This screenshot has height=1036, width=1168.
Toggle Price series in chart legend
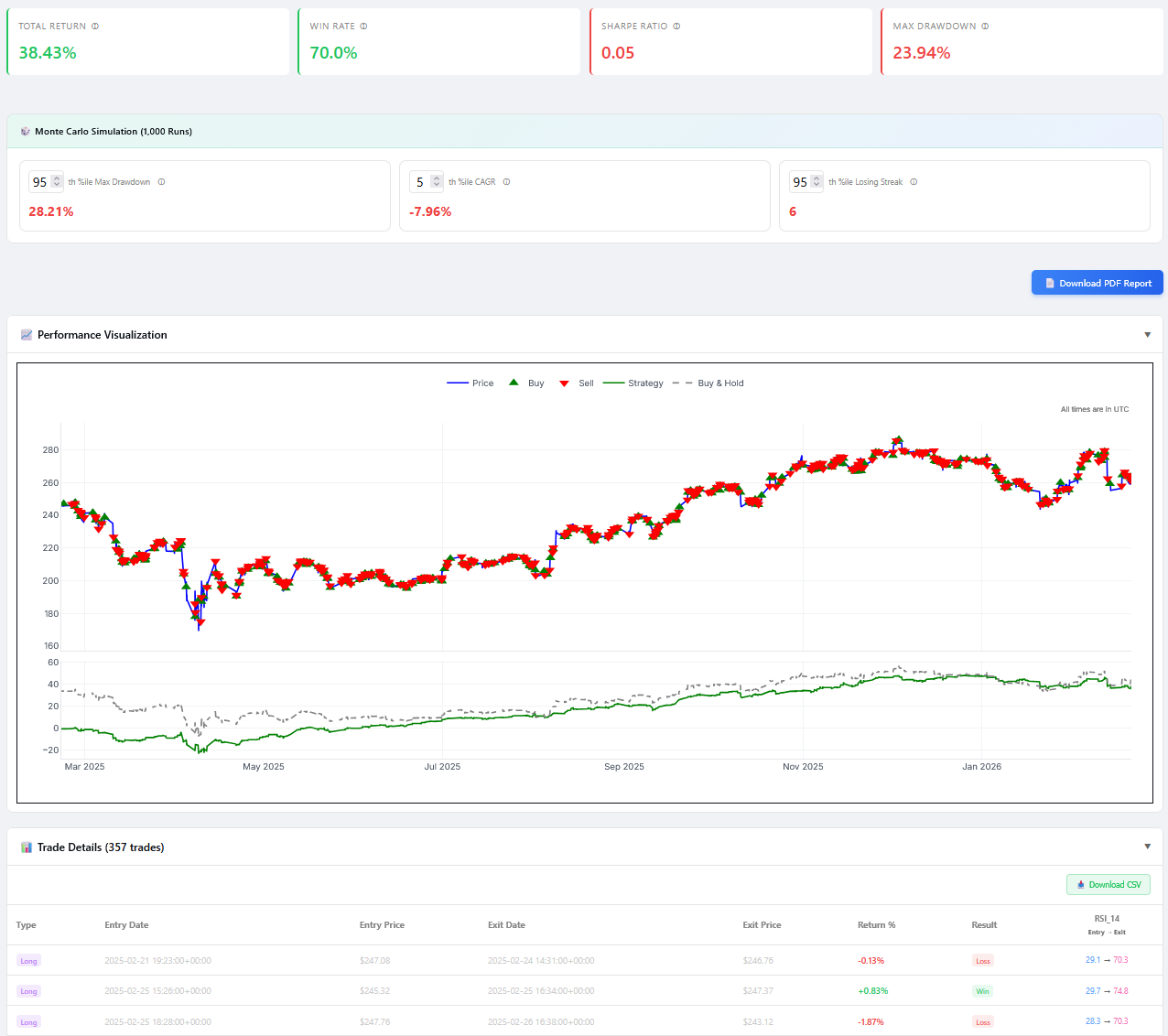tap(470, 383)
